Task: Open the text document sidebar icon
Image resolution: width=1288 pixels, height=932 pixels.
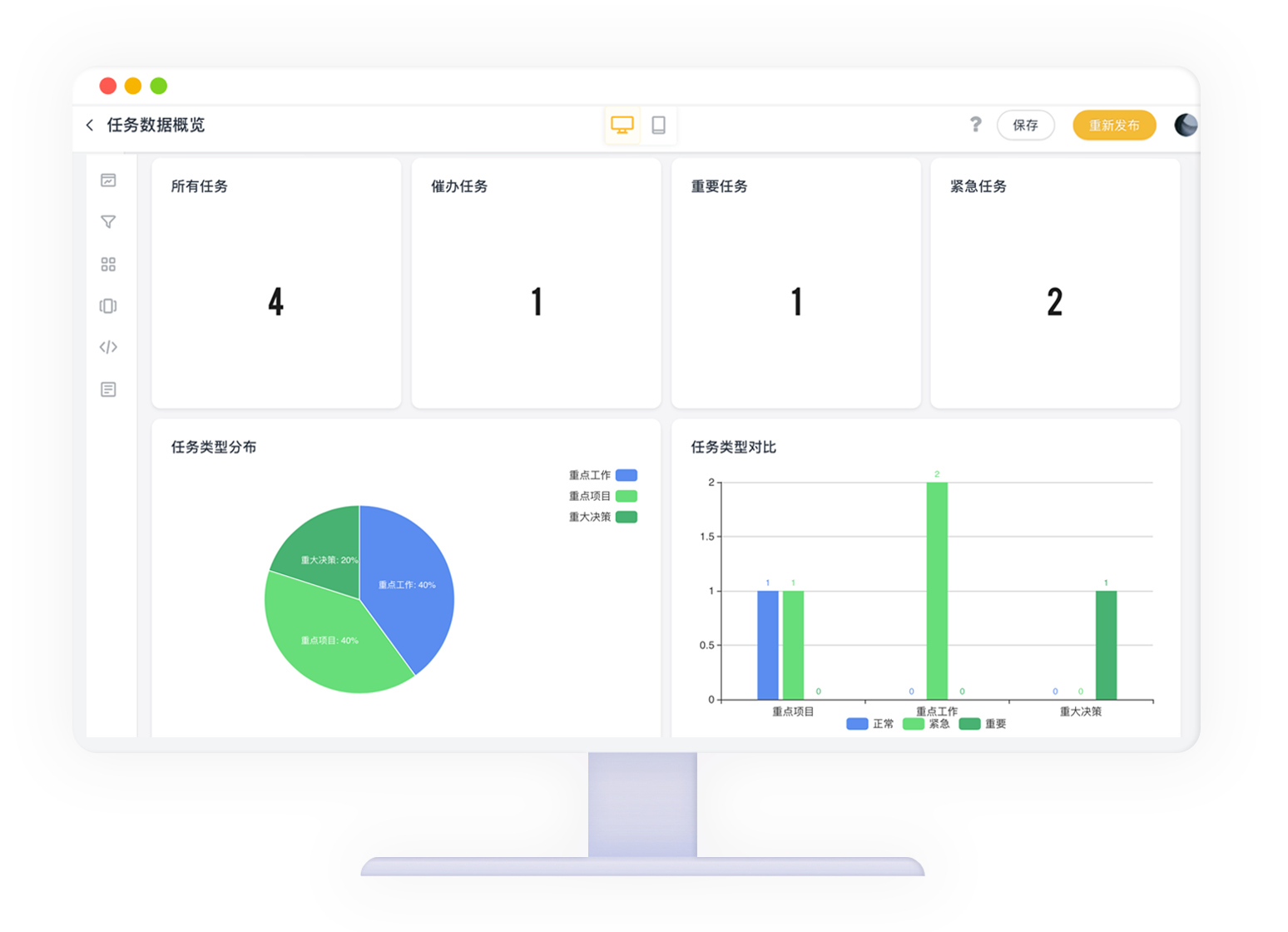Action: tap(108, 389)
